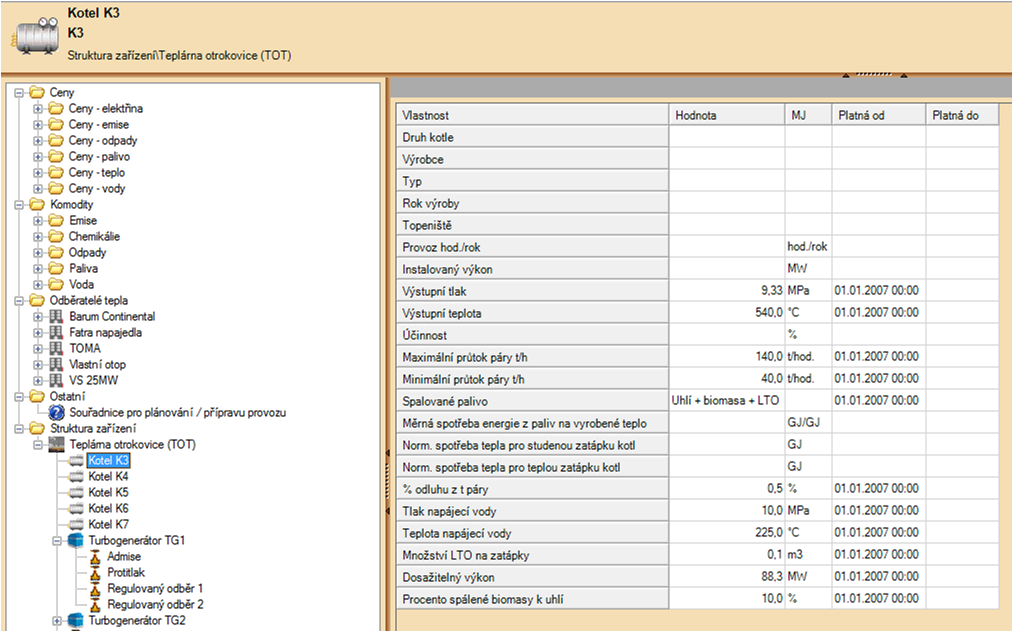The height and width of the screenshot is (631, 1013).
Task: Click the Vlastnost column header
Action: pos(532,115)
